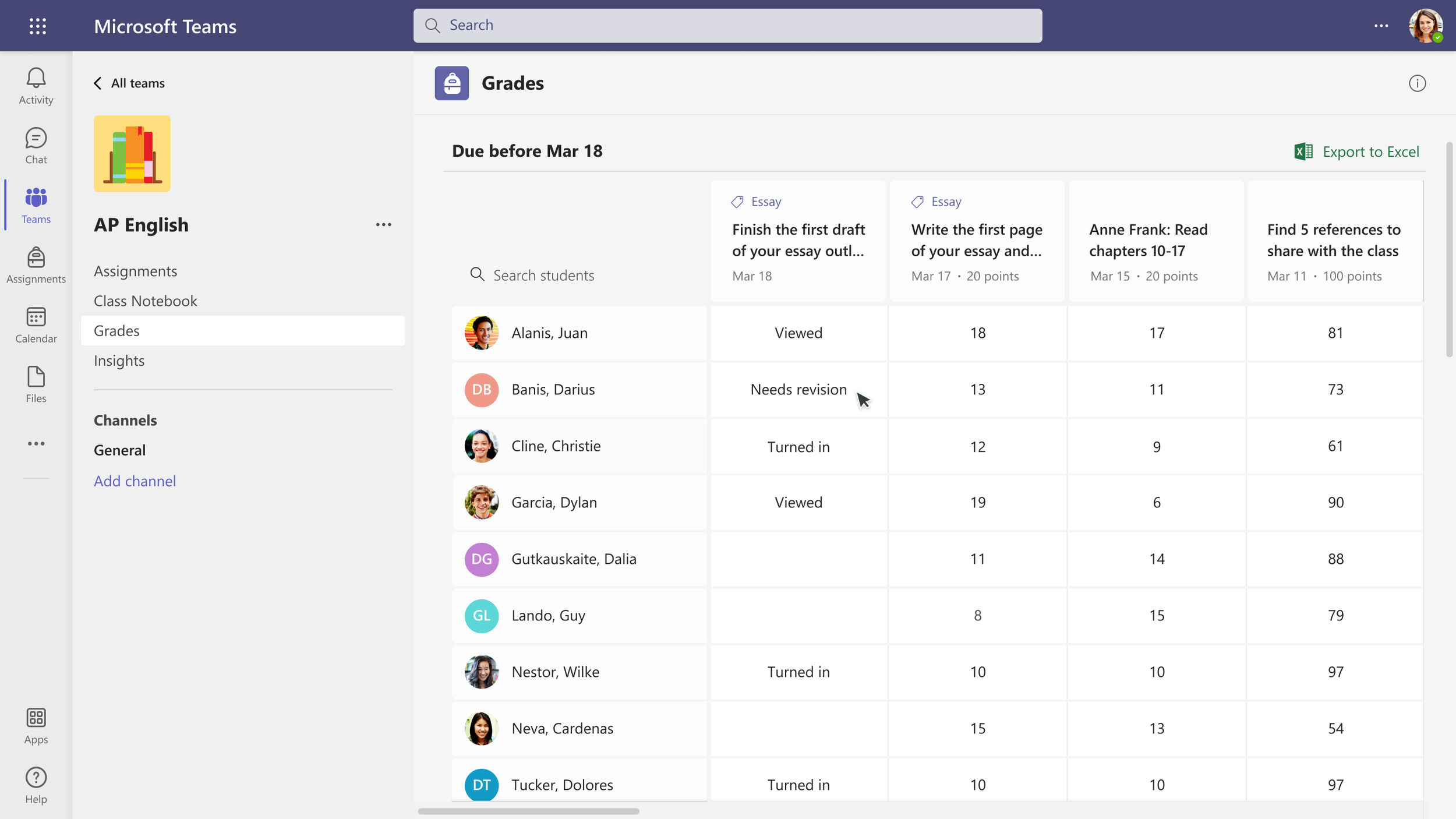
Task: Open AP English team more options ellipsis
Action: 383,225
